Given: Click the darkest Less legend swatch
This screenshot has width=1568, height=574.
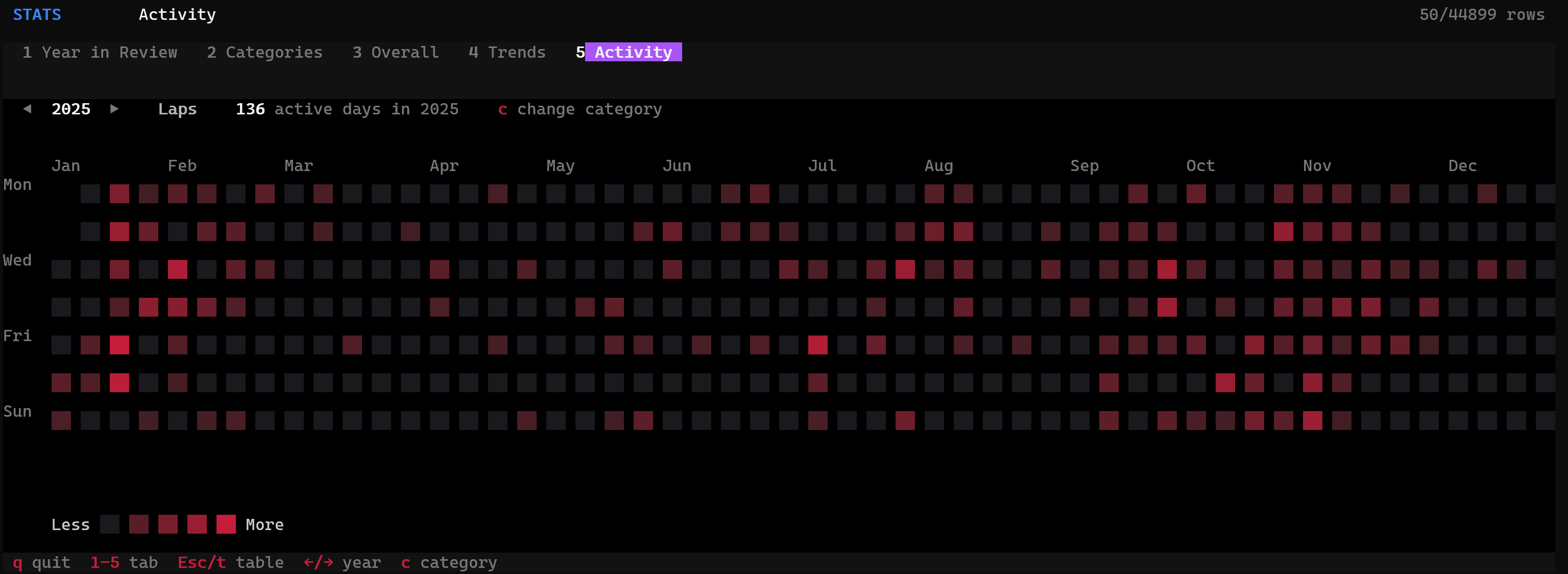Looking at the screenshot, I should 110,524.
